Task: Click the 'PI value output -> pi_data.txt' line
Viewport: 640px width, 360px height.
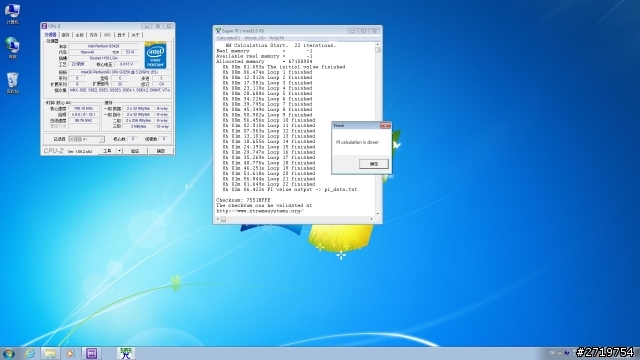Action: [289, 189]
